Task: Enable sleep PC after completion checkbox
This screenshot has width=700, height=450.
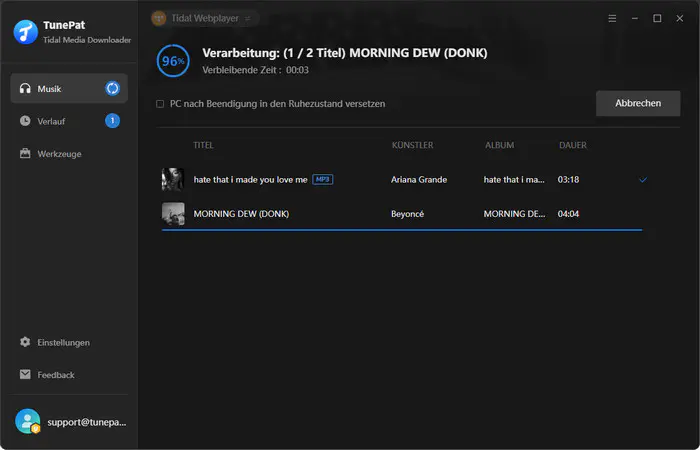Action: coord(160,104)
